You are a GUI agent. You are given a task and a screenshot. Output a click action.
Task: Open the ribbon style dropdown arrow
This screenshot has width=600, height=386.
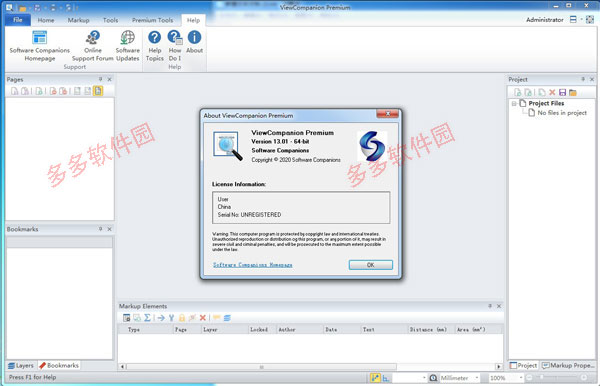(581, 20)
